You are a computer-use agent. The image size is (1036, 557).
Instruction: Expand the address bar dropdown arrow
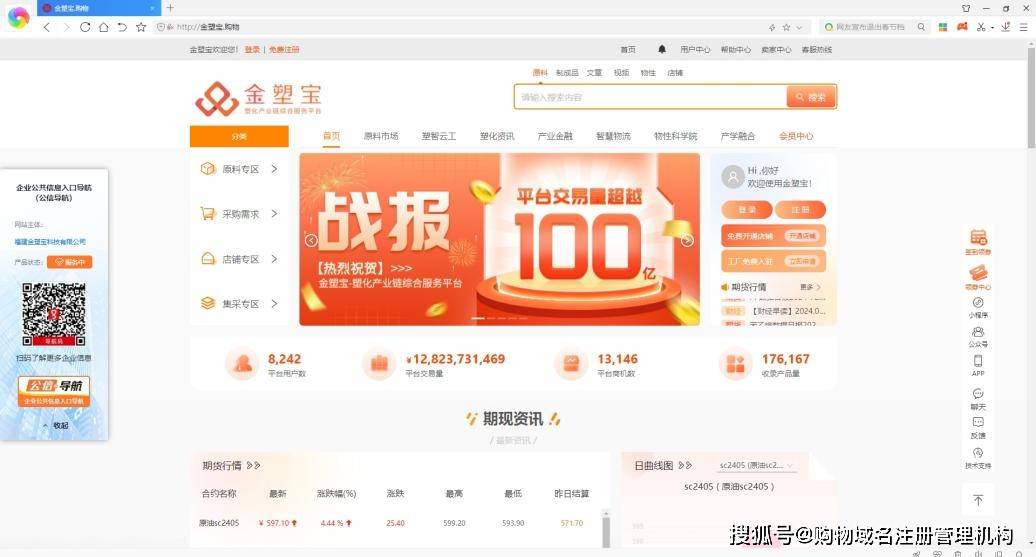[799, 27]
